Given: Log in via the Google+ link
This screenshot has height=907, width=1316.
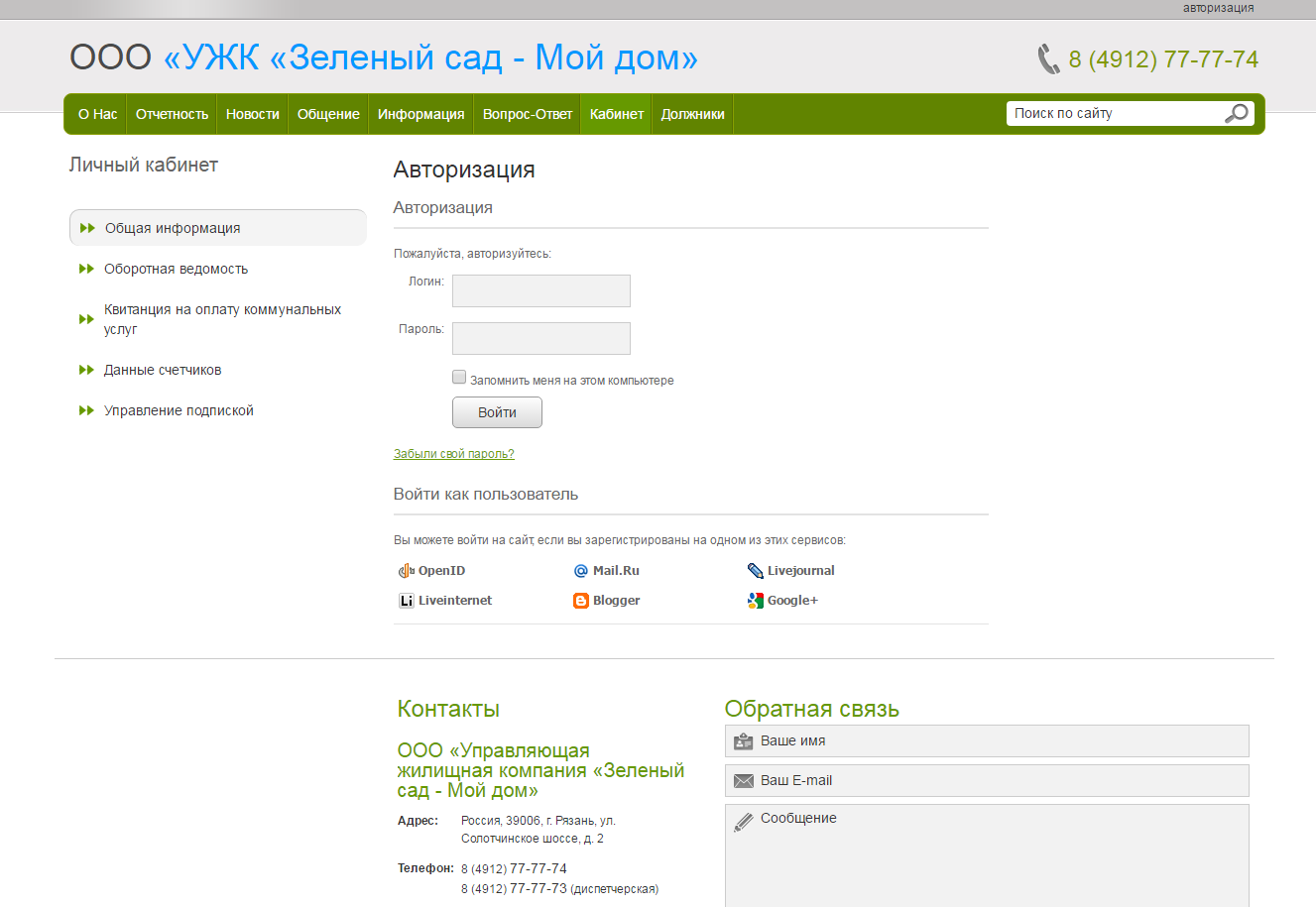Looking at the screenshot, I should (792, 601).
